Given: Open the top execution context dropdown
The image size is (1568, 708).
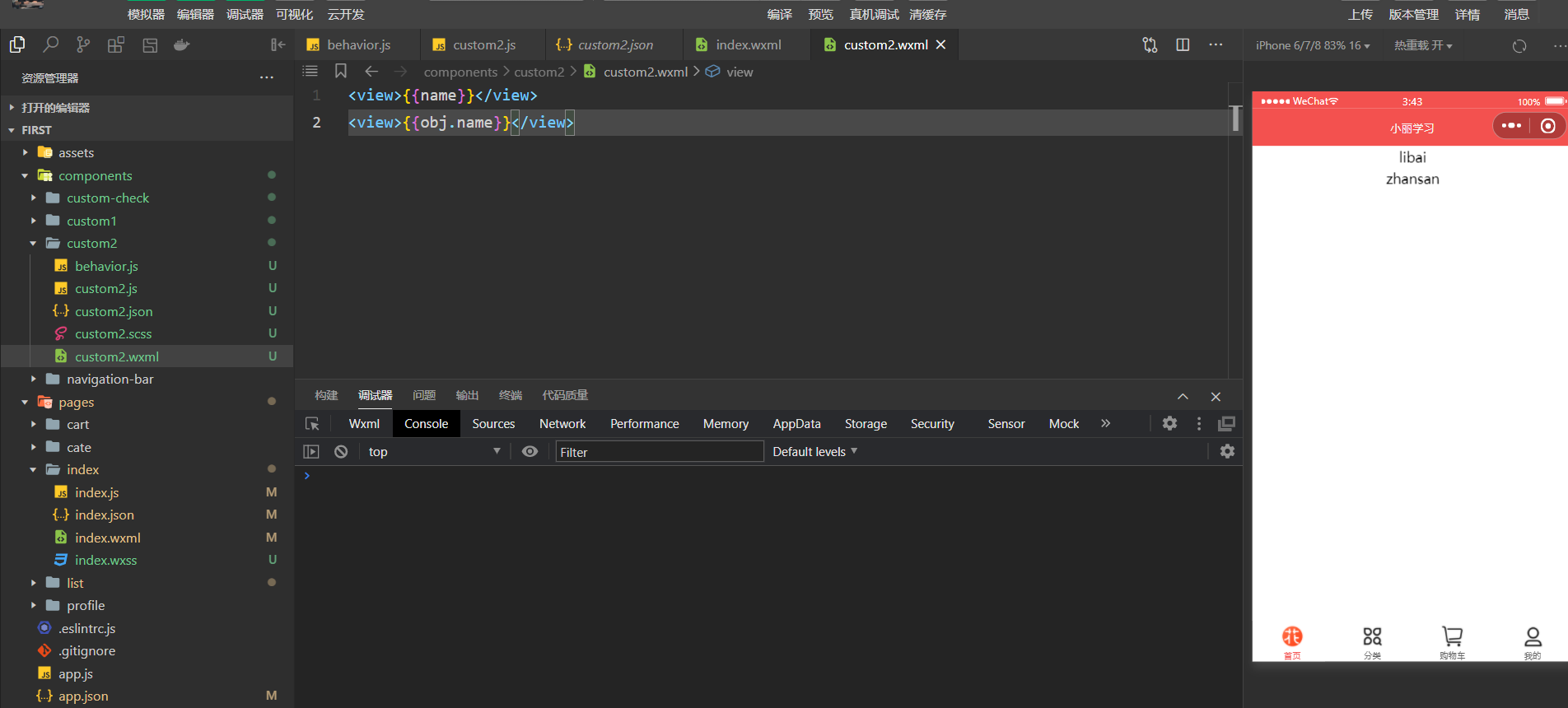Looking at the screenshot, I should pos(434,451).
